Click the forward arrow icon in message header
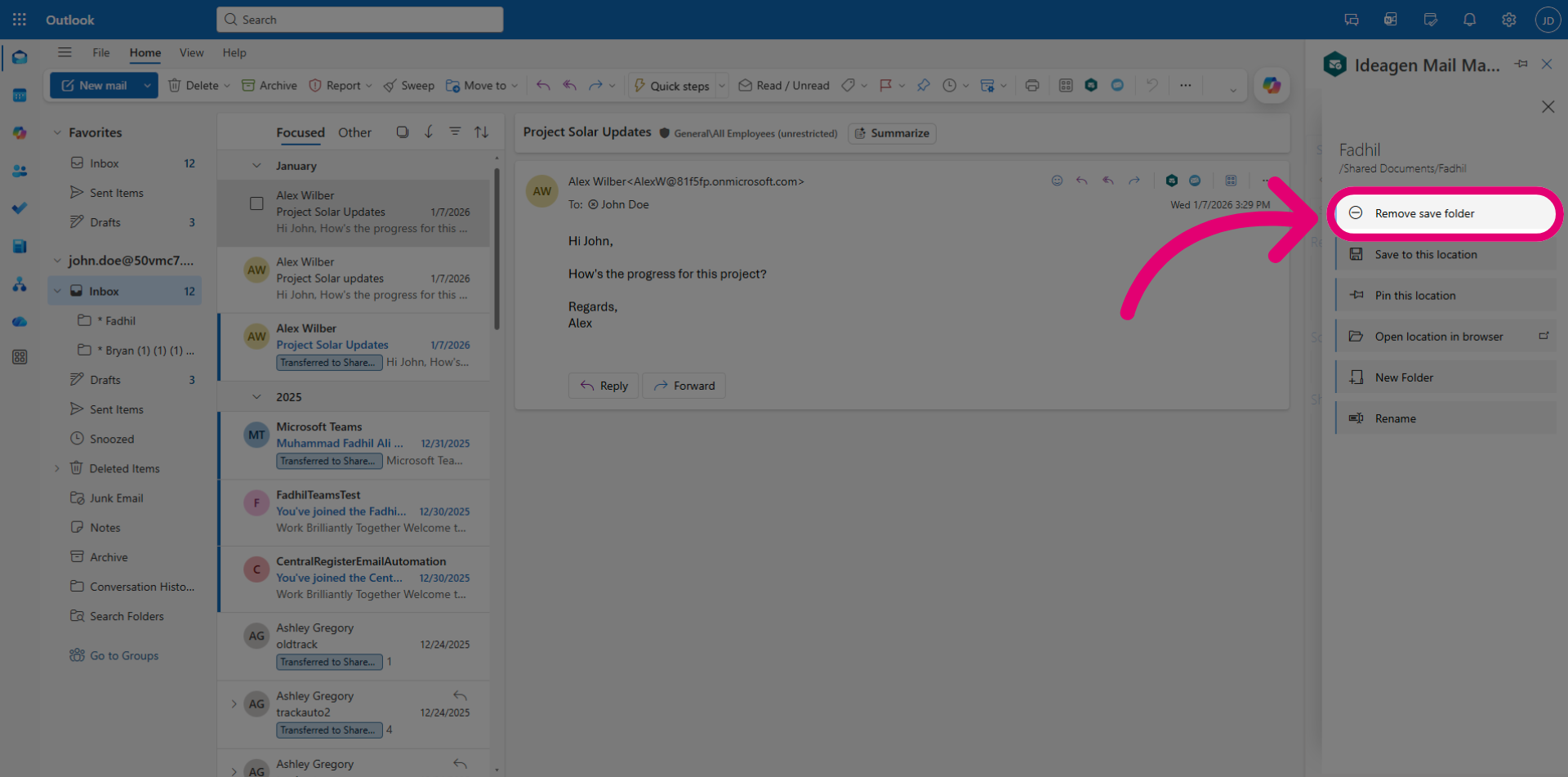1568x777 pixels. [x=1134, y=181]
